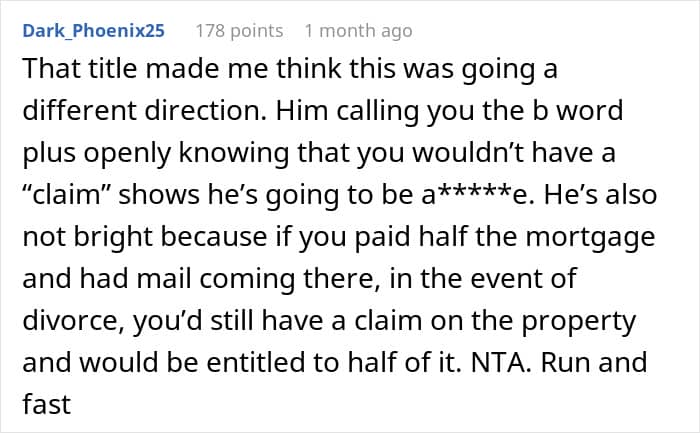Click the final word 'fast'
700x433 pixels.
[x=46, y=404]
